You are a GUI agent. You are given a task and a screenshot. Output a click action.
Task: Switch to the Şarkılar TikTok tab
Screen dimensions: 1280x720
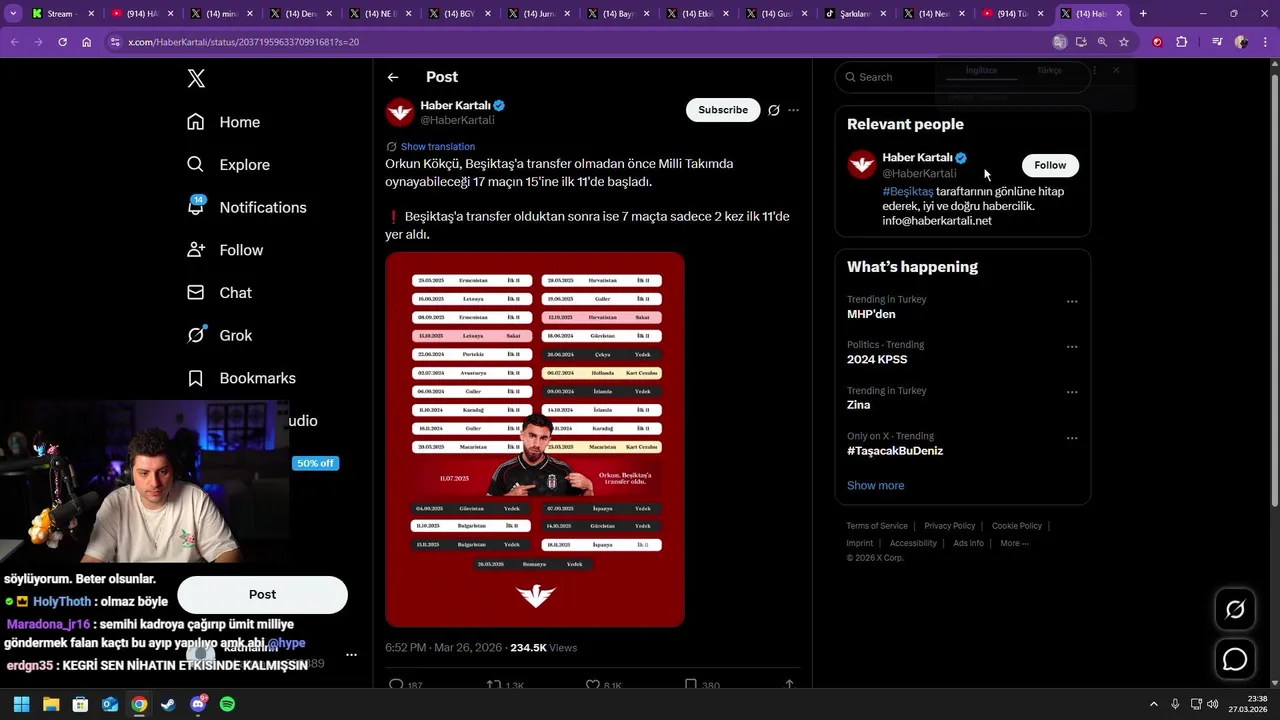coord(855,14)
